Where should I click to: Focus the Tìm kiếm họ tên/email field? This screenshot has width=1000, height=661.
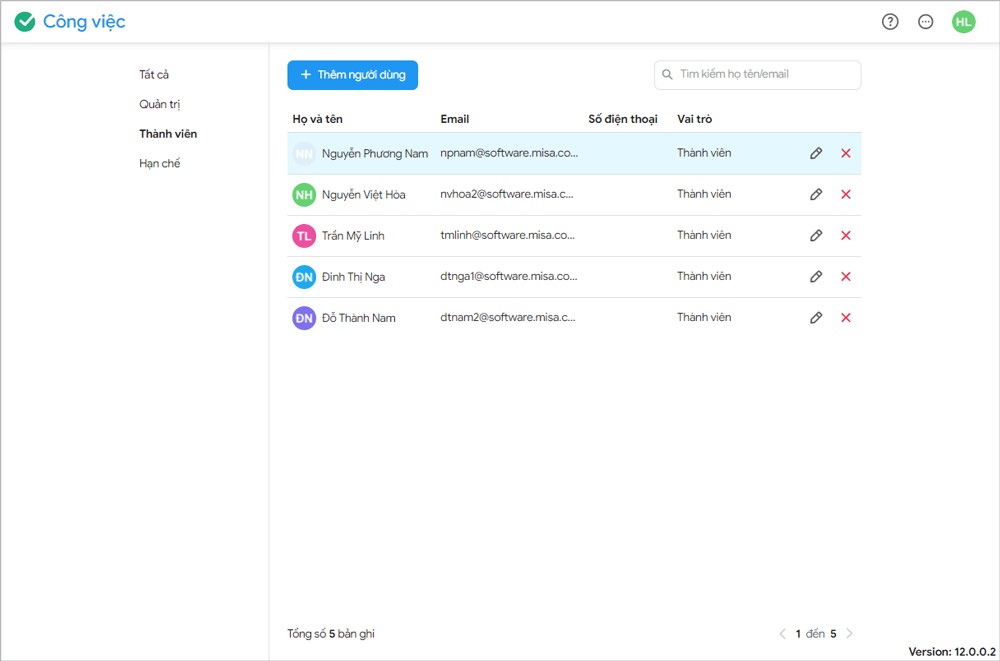coord(765,75)
